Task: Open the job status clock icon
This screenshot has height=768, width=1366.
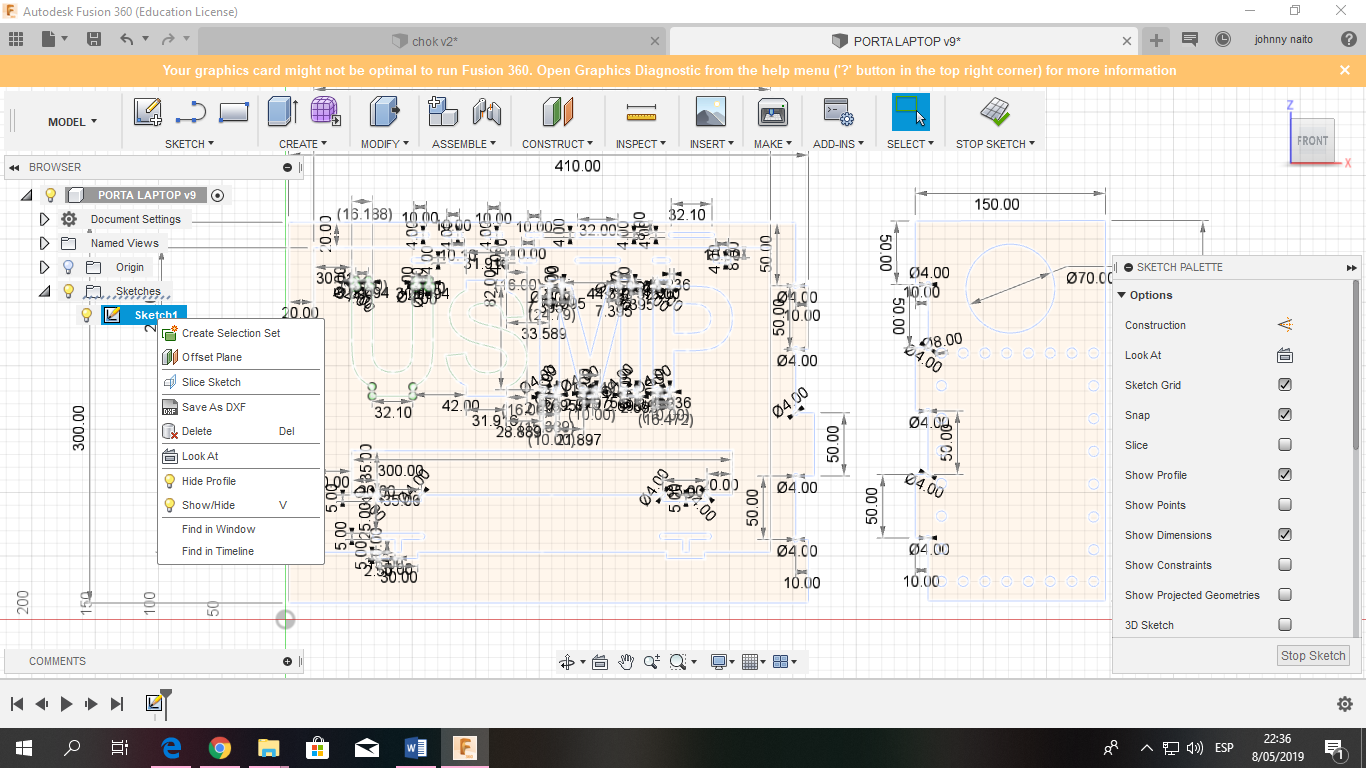Action: (1223, 39)
